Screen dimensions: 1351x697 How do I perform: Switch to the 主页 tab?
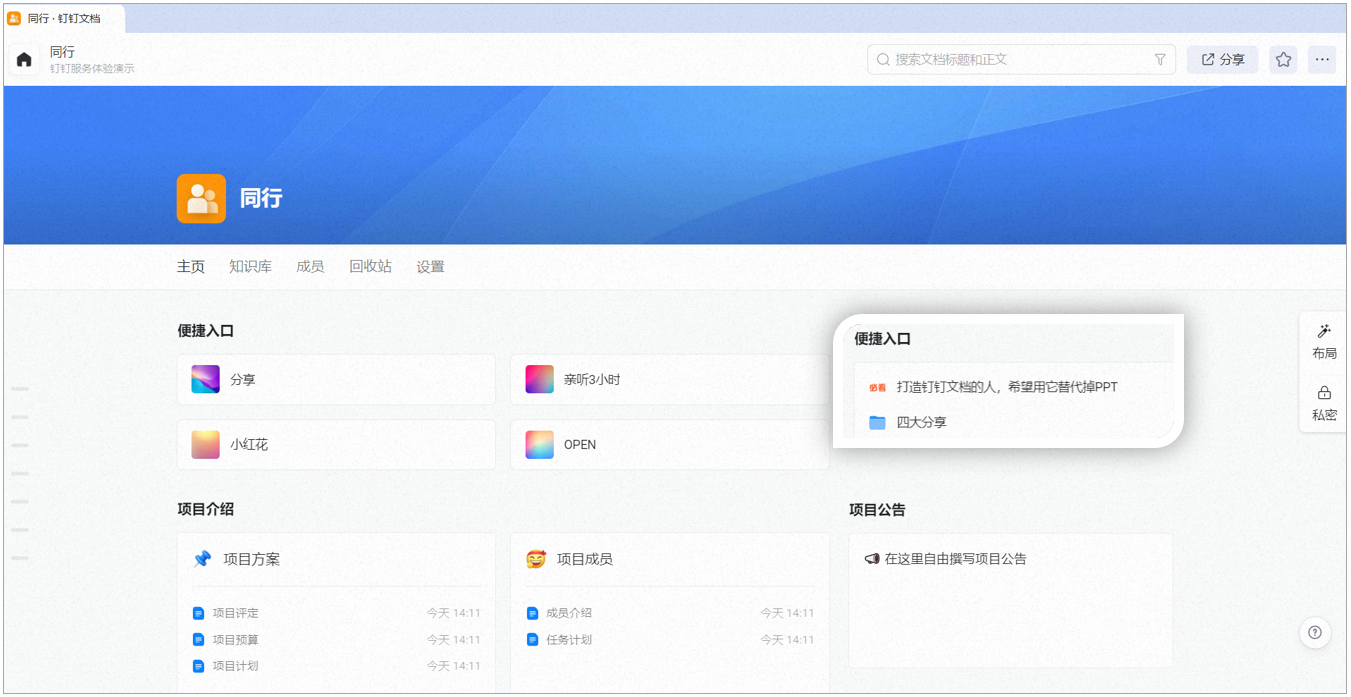(x=191, y=267)
